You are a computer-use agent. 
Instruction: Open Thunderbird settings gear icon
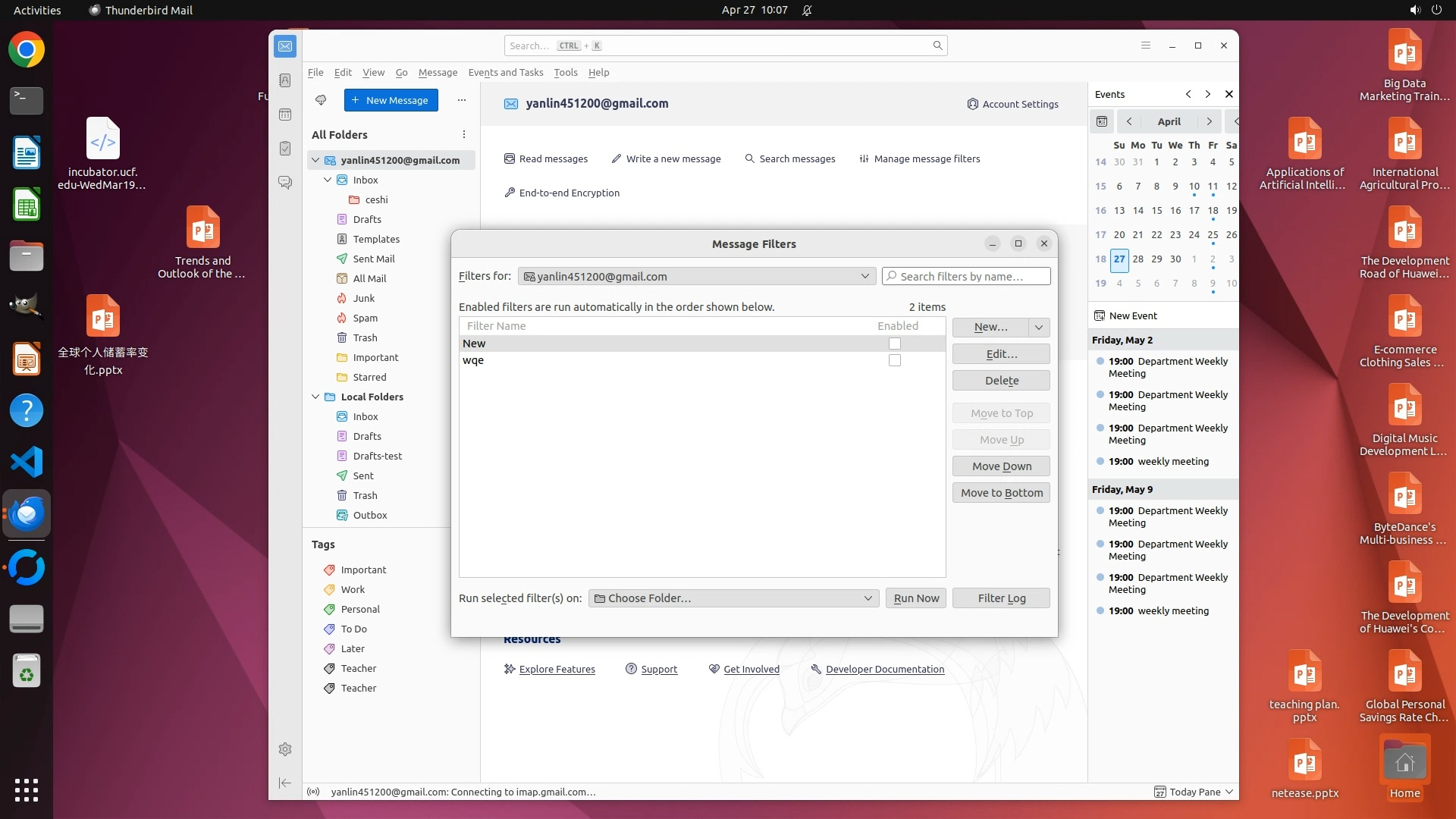285,749
